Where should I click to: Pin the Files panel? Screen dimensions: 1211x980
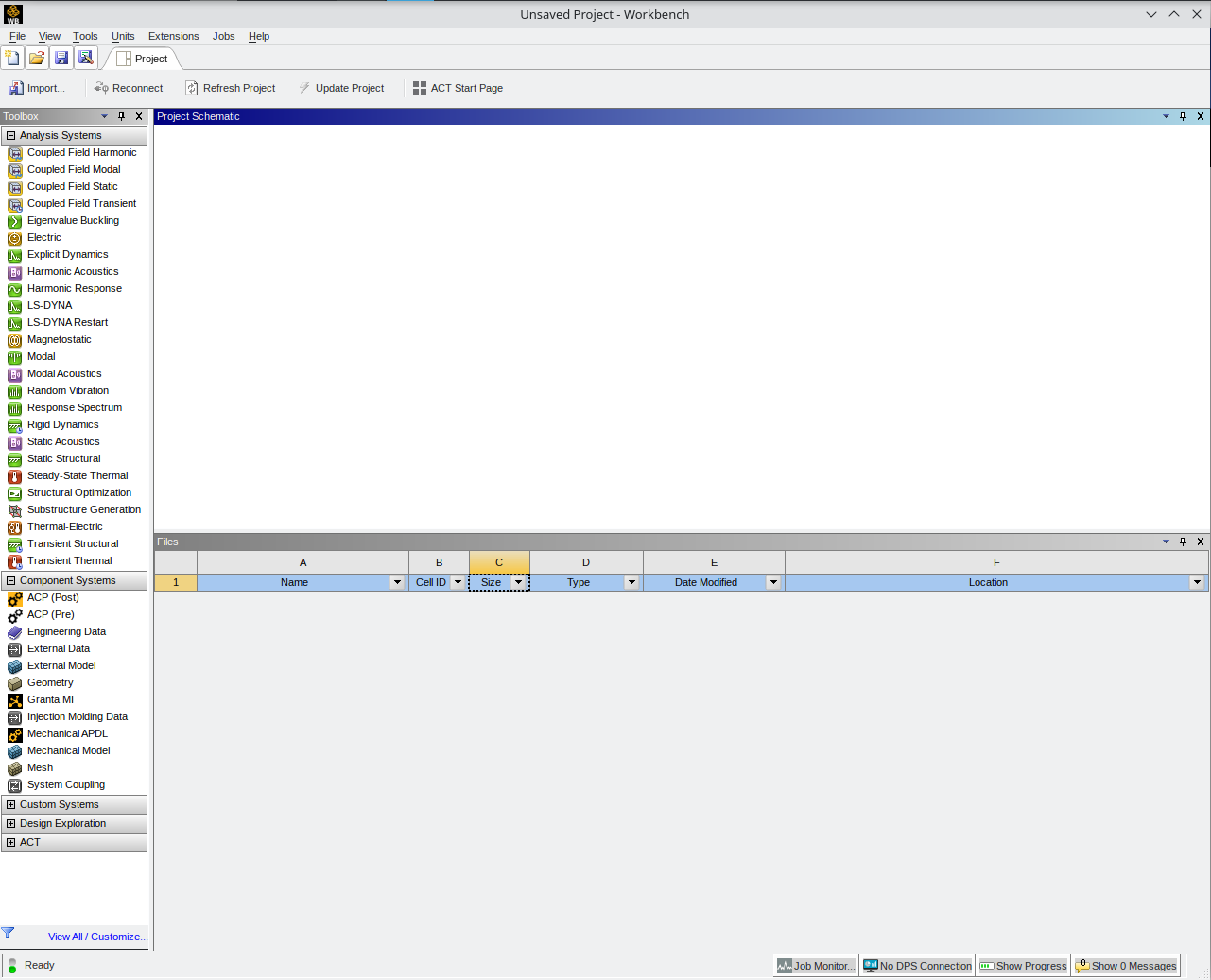pos(1183,542)
